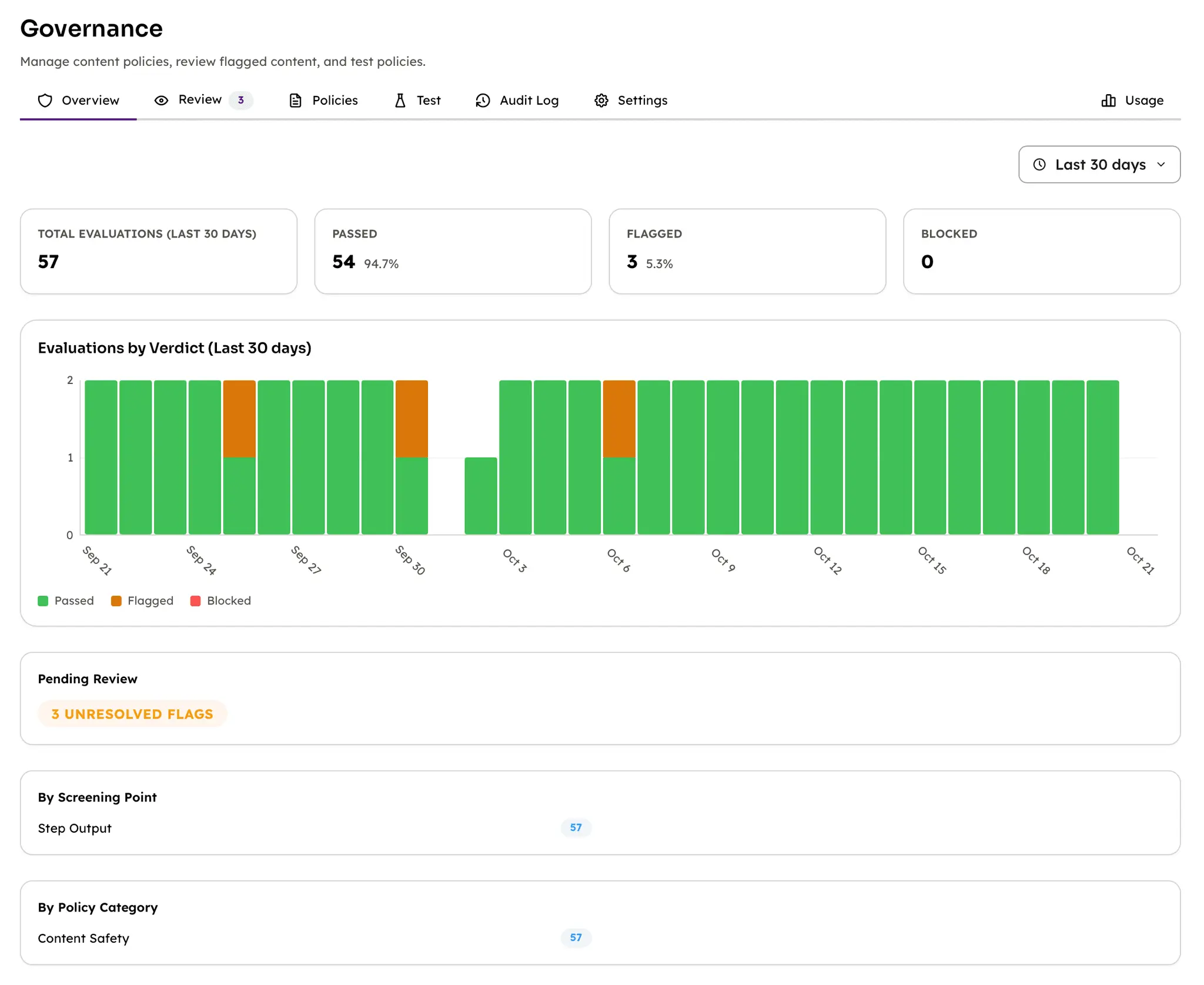Viewport: 1204px width, 985px height.
Task: Click the shield icon beside Overview
Action: pyautogui.click(x=45, y=101)
